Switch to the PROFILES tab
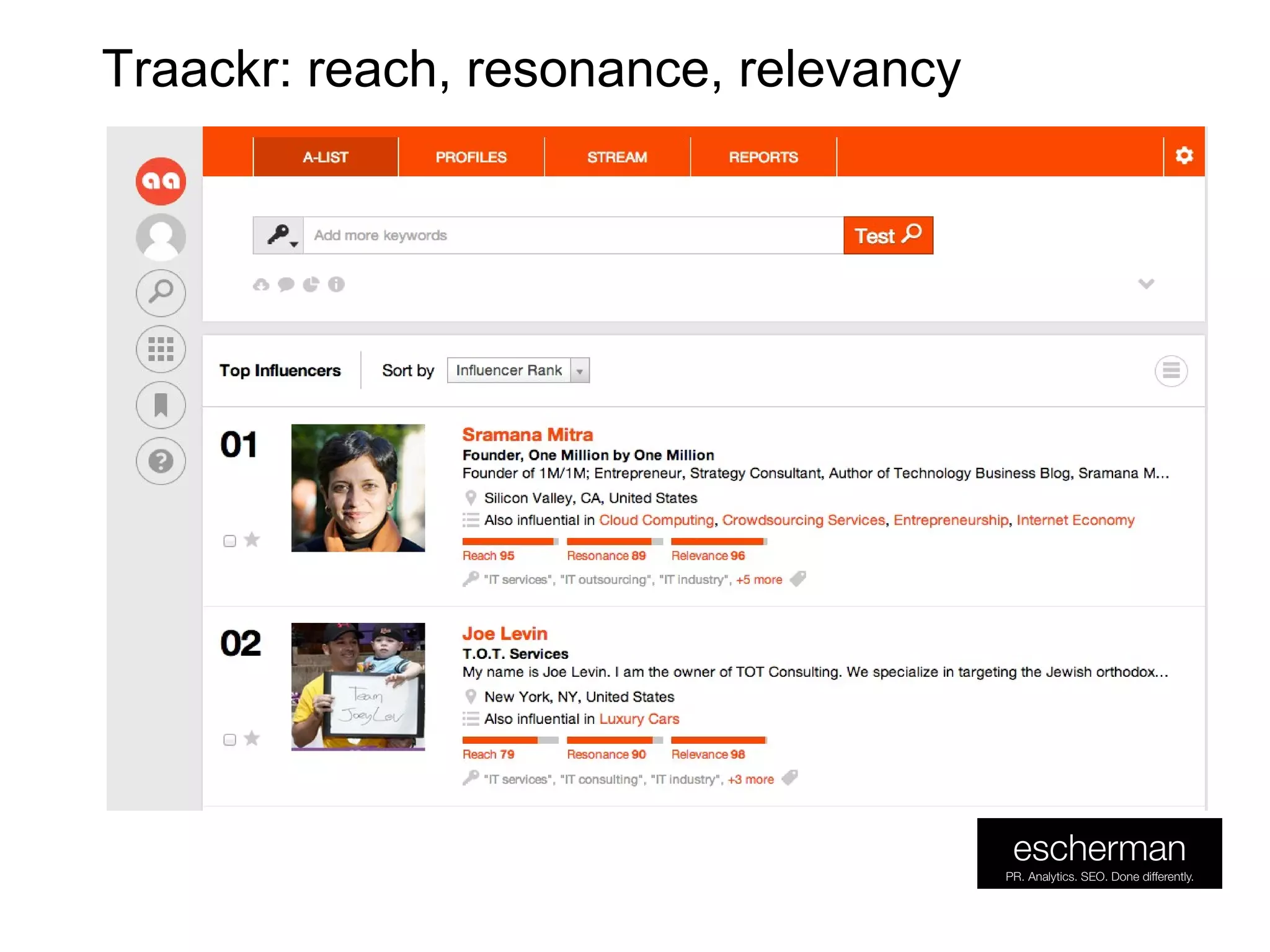 pyautogui.click(x=471, y=157)
